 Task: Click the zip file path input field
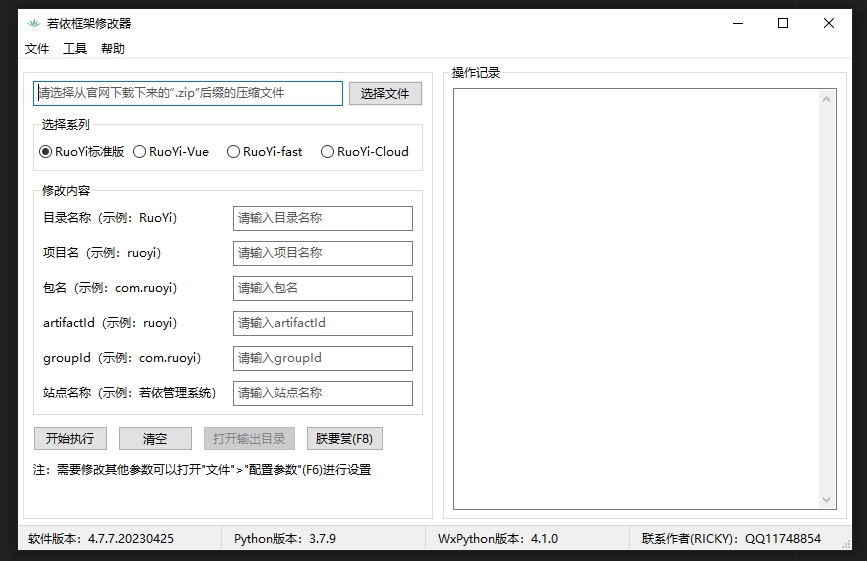(188, 93)
